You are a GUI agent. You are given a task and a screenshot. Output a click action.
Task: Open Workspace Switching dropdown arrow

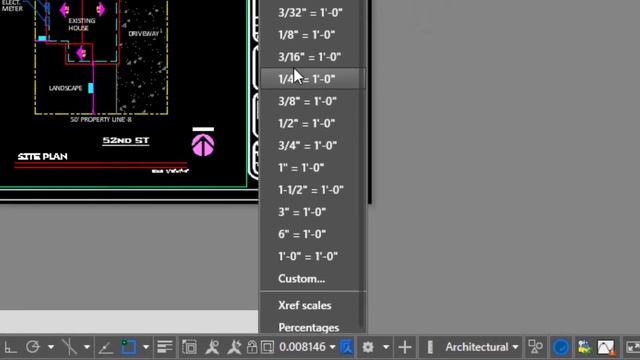point(386,347)
